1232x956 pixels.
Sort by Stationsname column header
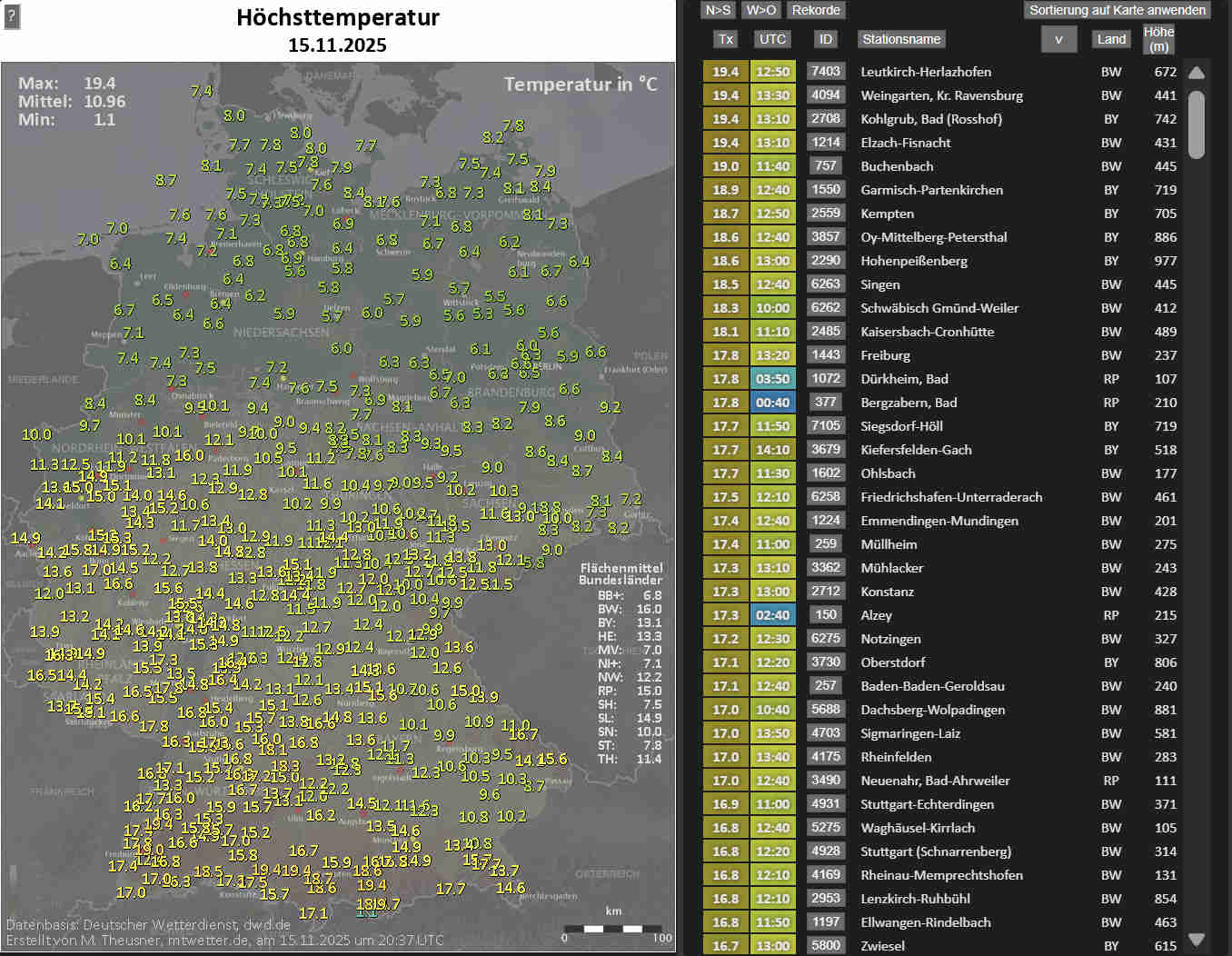coord(901,39)
